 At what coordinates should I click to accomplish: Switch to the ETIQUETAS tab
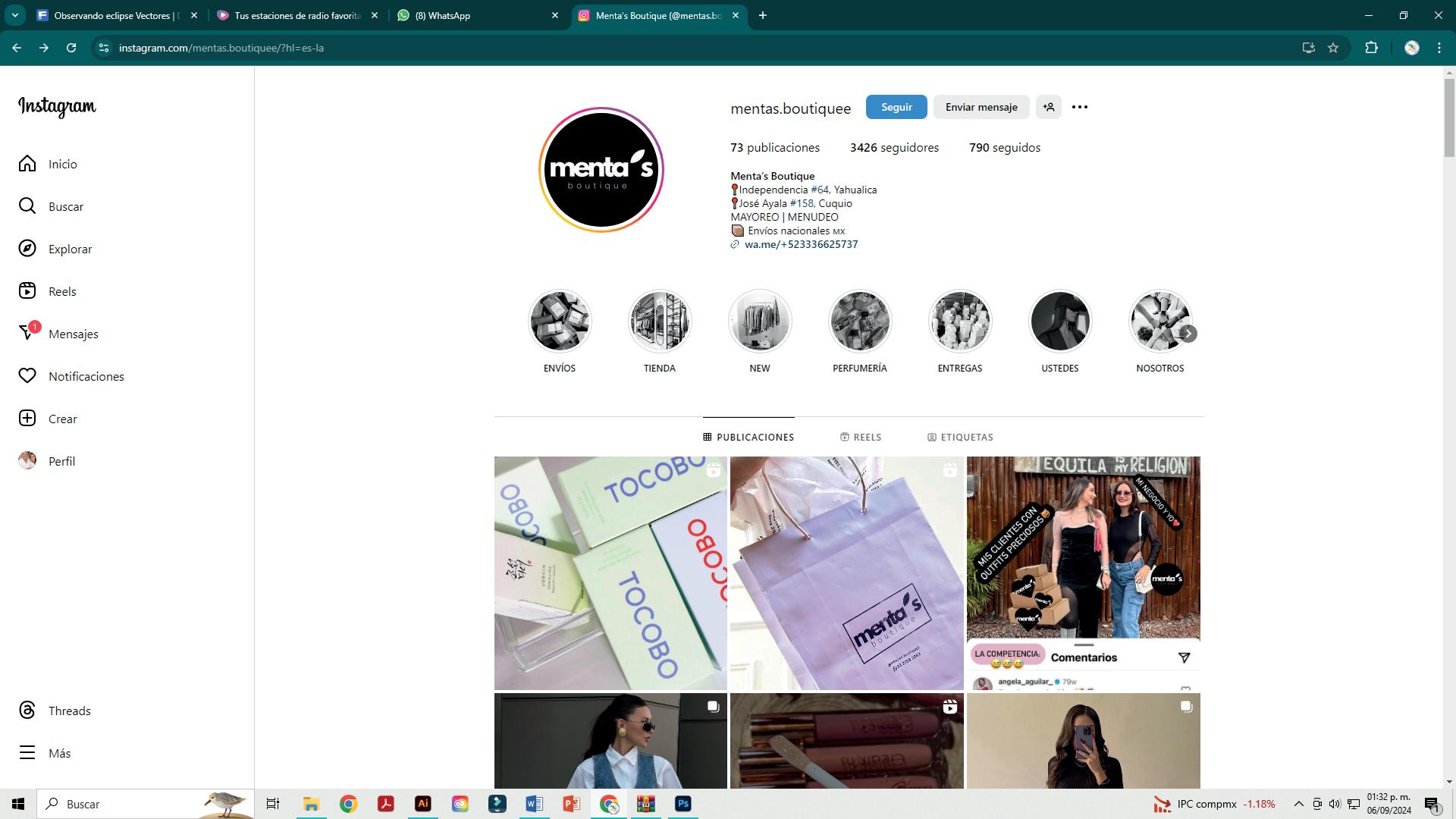click(x=960, y=438)
